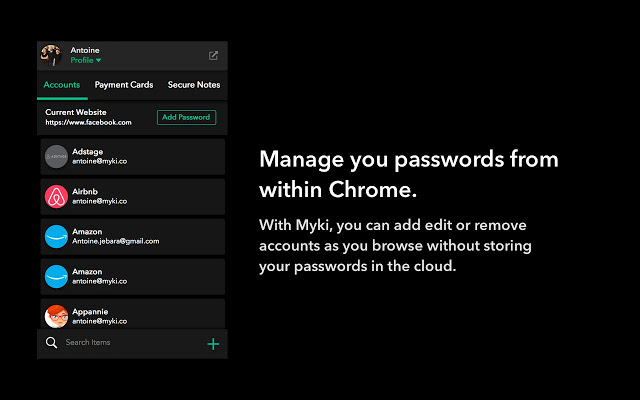Open the pop-out window icon
This screenshot has width=640, height=400.
[x=213, y=56]
